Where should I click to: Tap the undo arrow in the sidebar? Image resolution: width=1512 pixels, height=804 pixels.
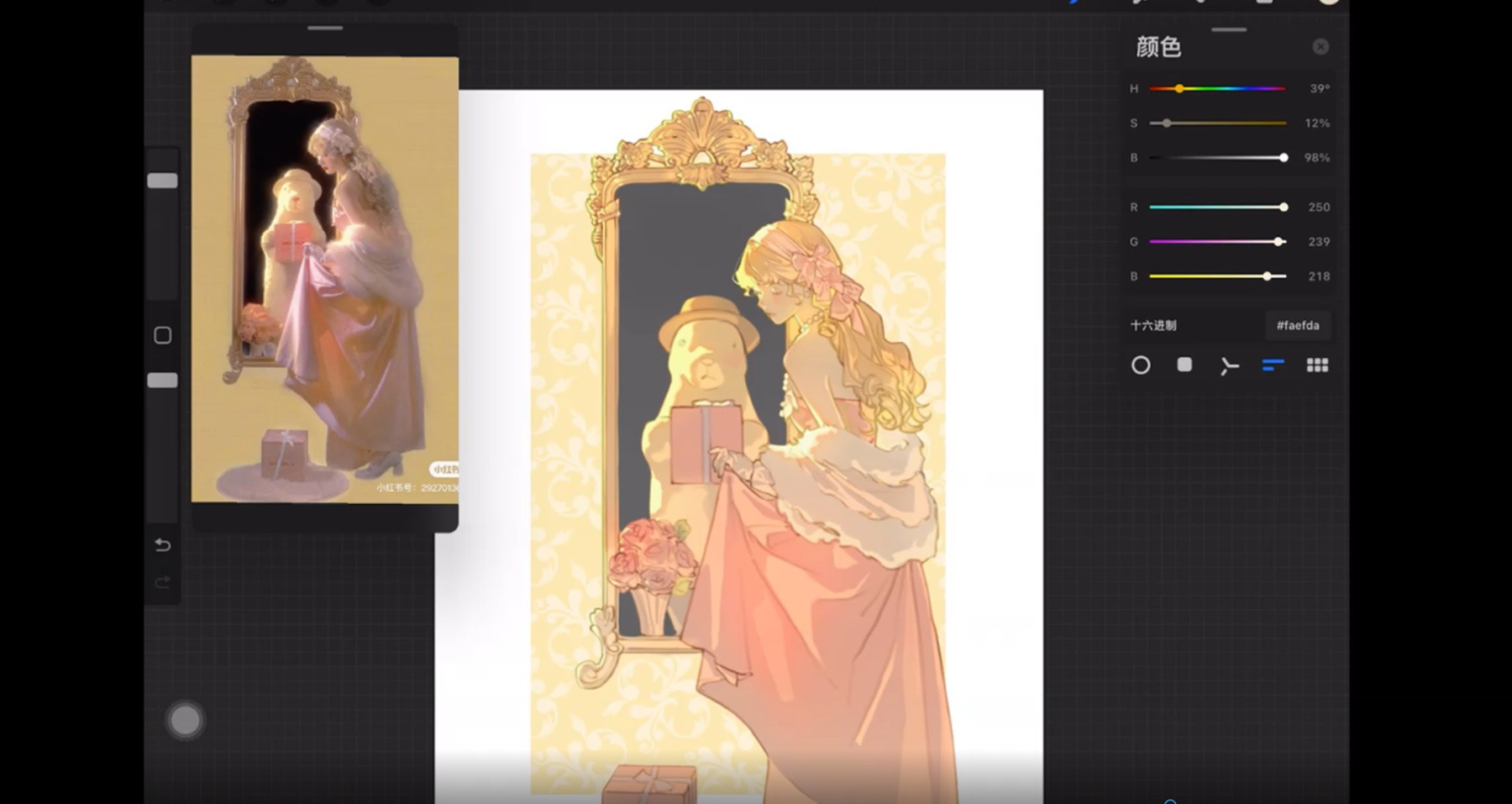tap(163, 545)
